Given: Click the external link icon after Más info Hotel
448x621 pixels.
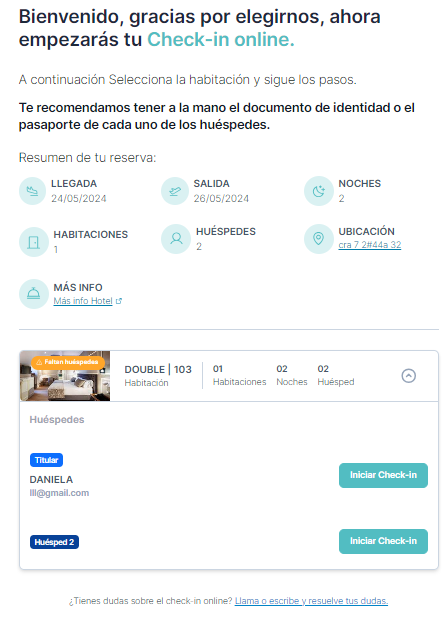Looking at the screenshot, I should click(x=118, y=301).
